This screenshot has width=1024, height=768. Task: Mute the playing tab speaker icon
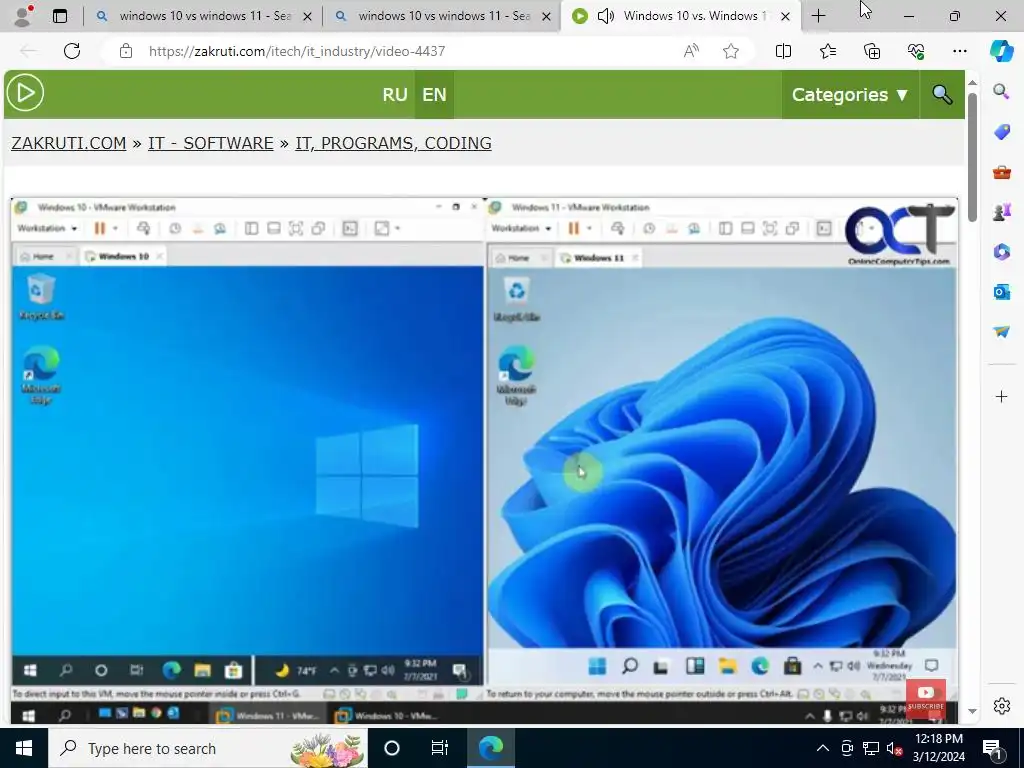coord(605,16)
